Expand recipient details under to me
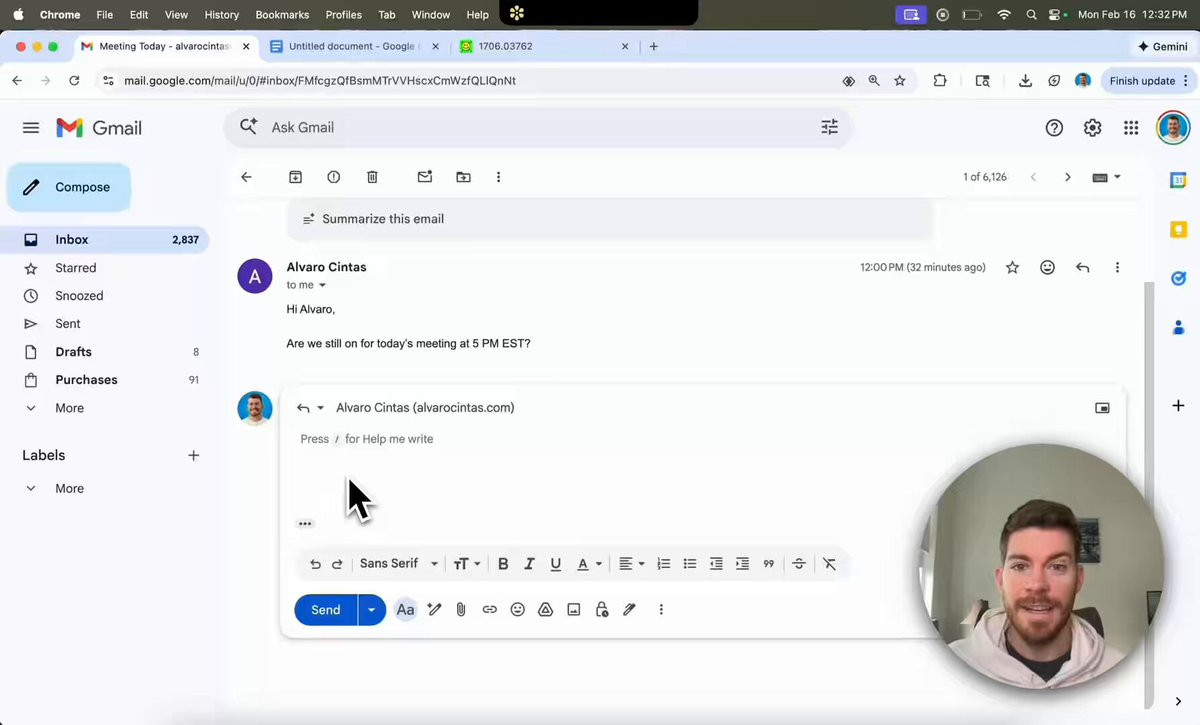 (x=322, y=285)
